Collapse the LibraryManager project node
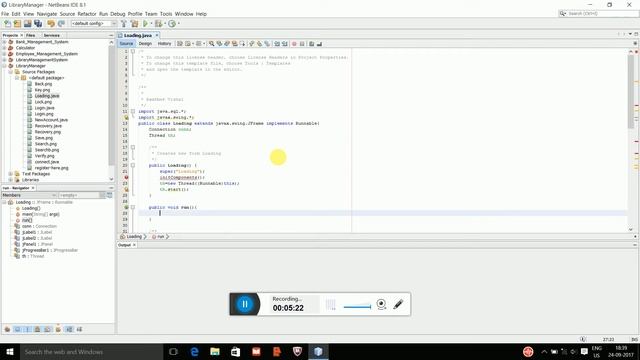 coord(4,66)
